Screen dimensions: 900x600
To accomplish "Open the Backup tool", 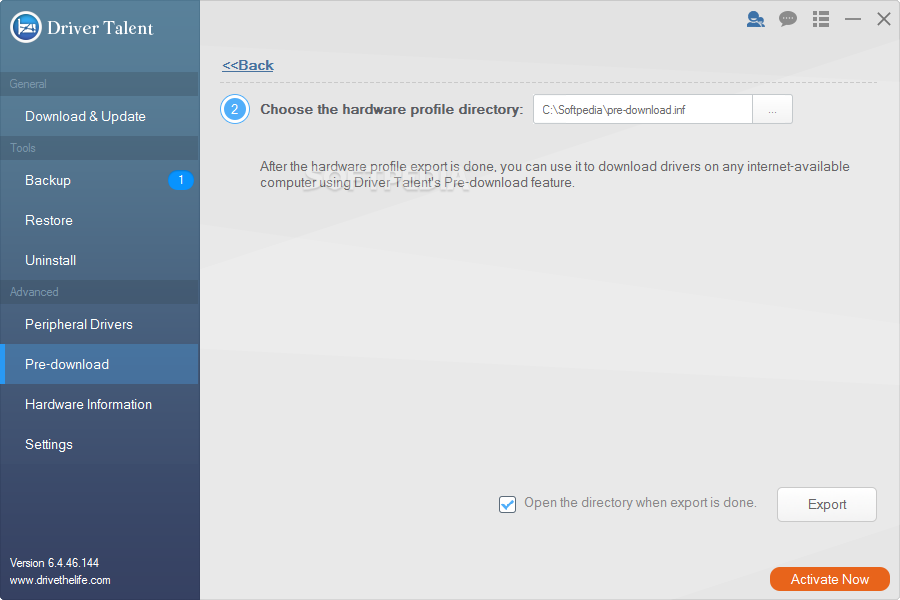I will point(99,180).
